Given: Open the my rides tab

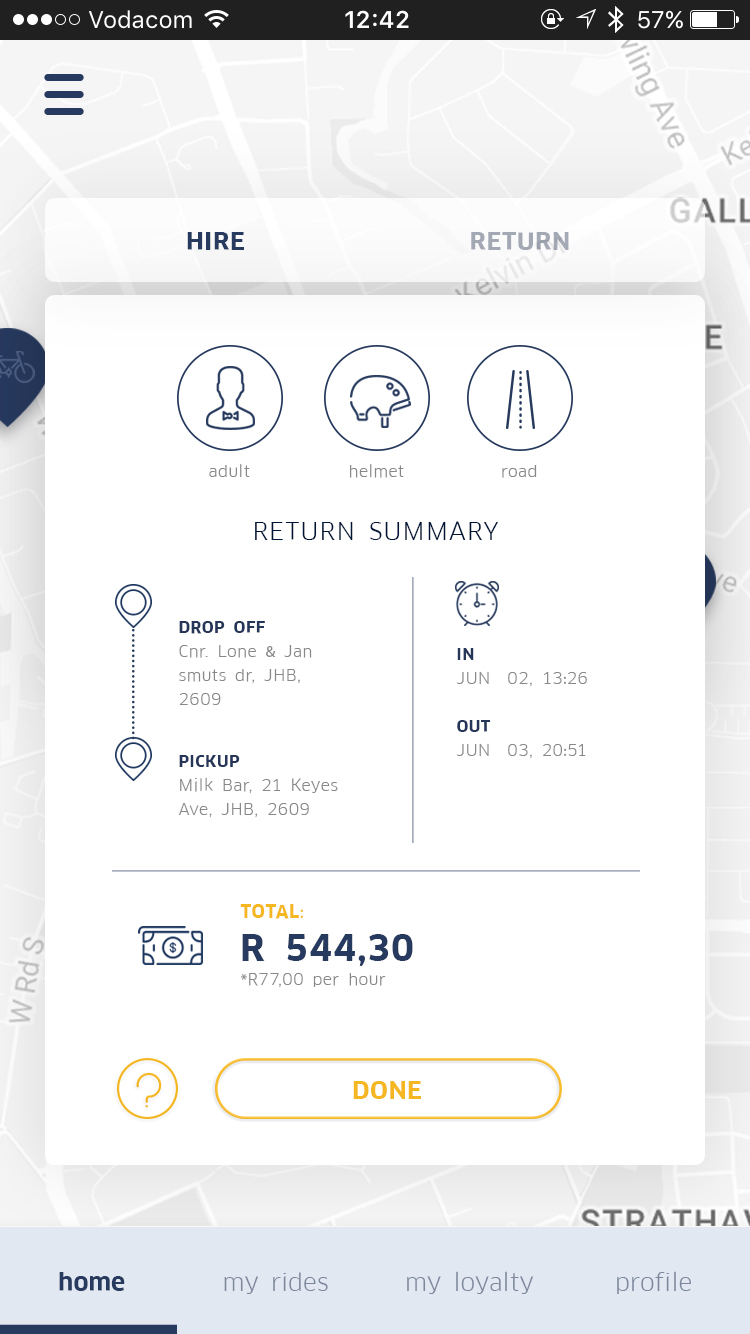Looking at the screenshot, I should pos(276,1282).
